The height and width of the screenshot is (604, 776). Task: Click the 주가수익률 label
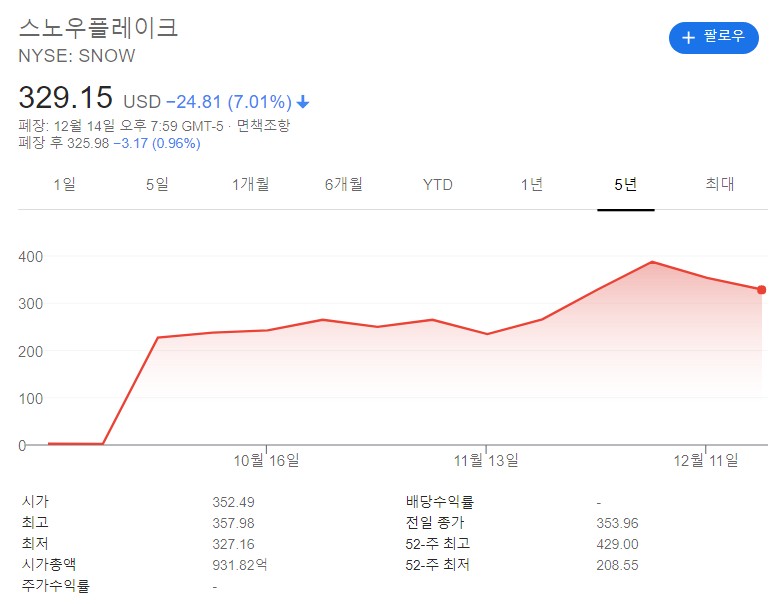point(55,586)
